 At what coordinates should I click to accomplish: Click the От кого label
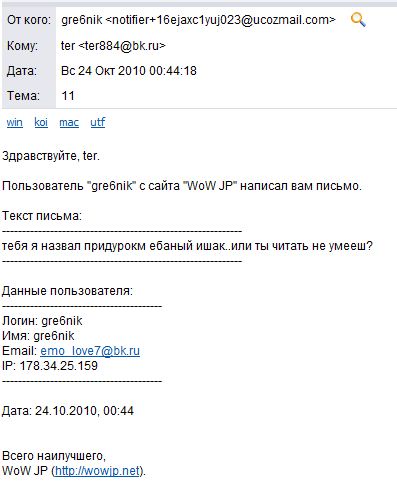coord(29,20)
